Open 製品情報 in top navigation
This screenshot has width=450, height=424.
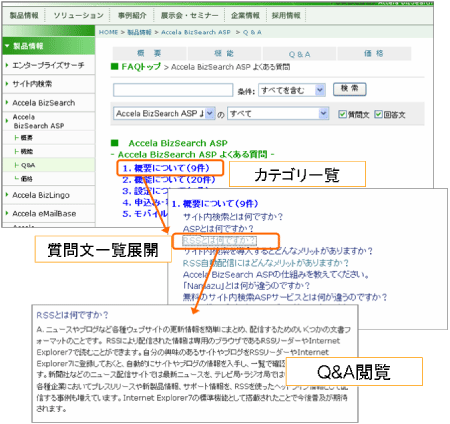24,16
